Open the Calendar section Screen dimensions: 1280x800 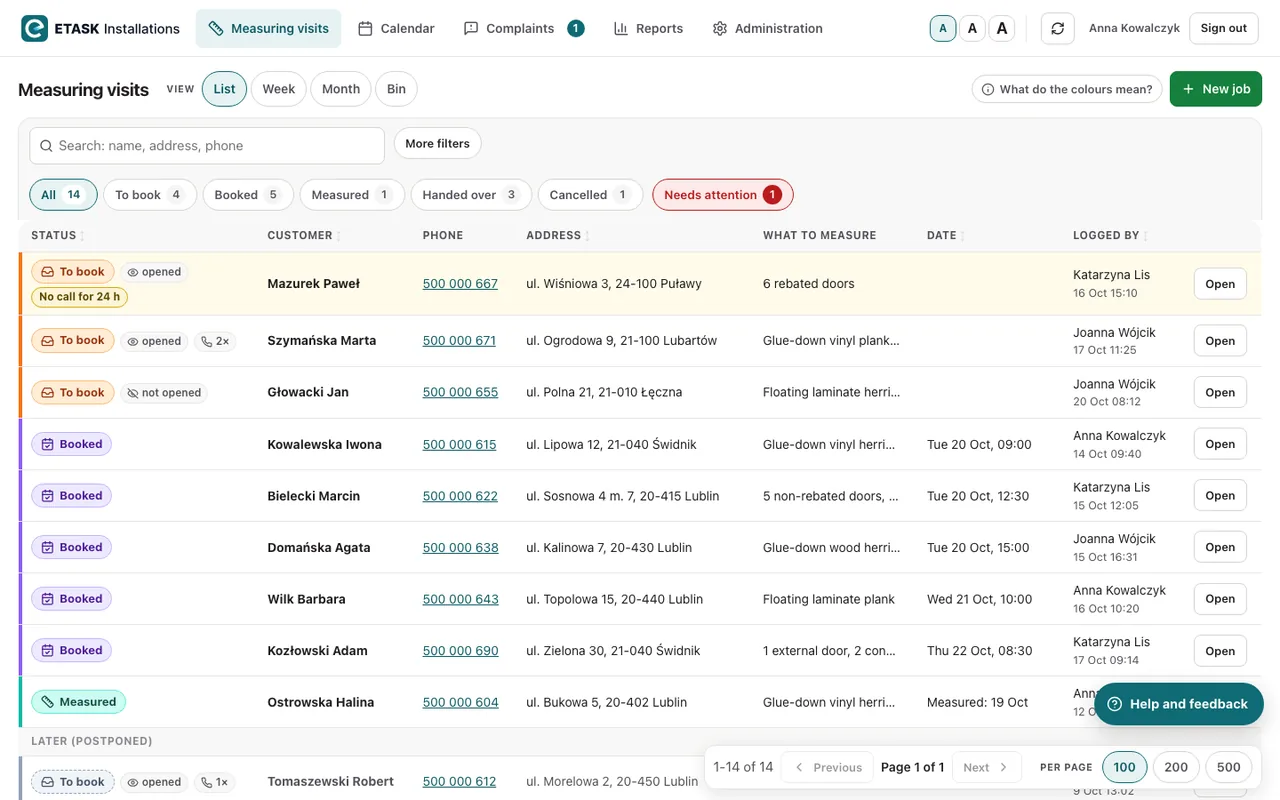point(396,28)
